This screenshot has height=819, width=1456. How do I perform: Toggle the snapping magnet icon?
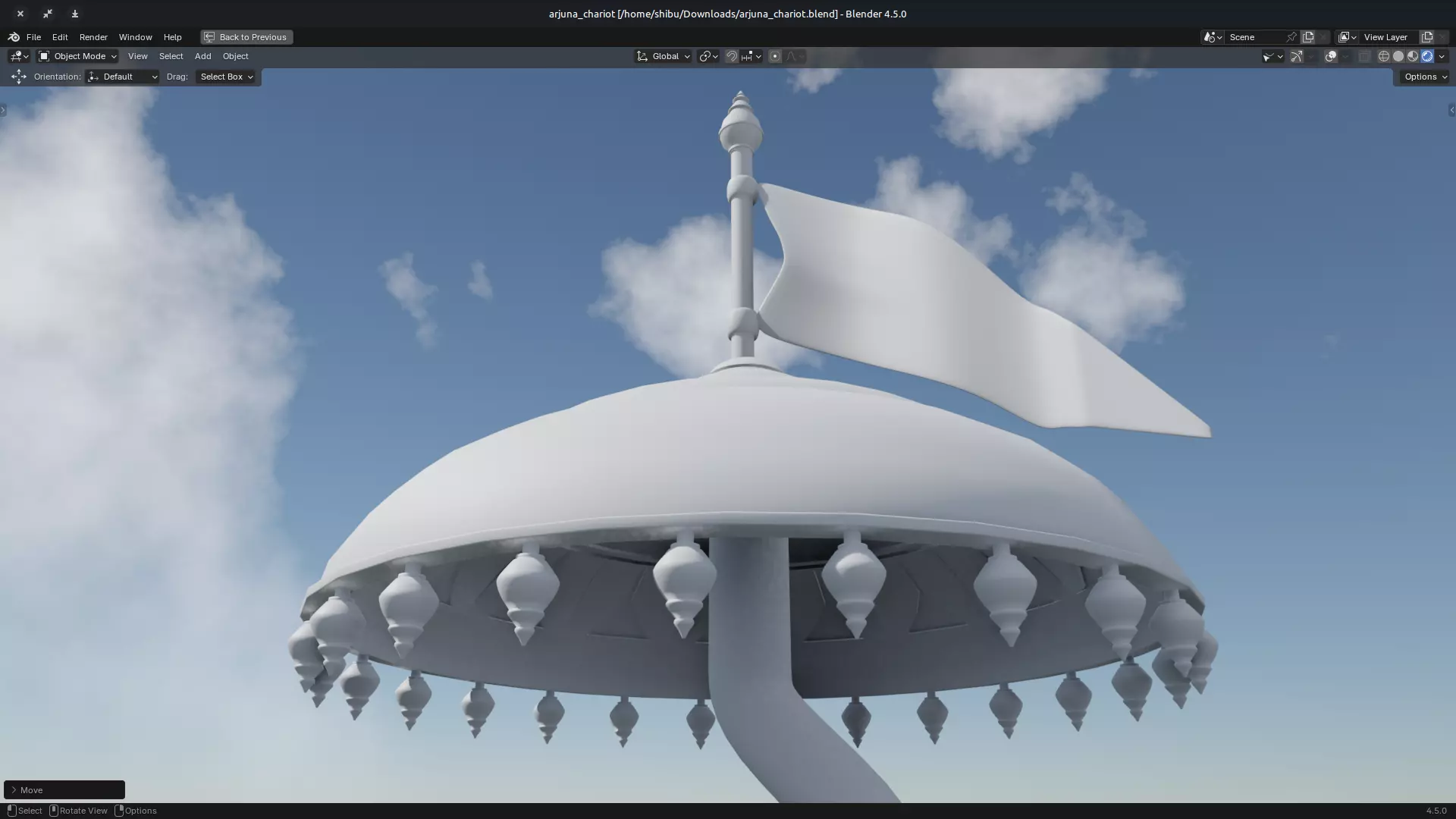[x=731, y=56]
